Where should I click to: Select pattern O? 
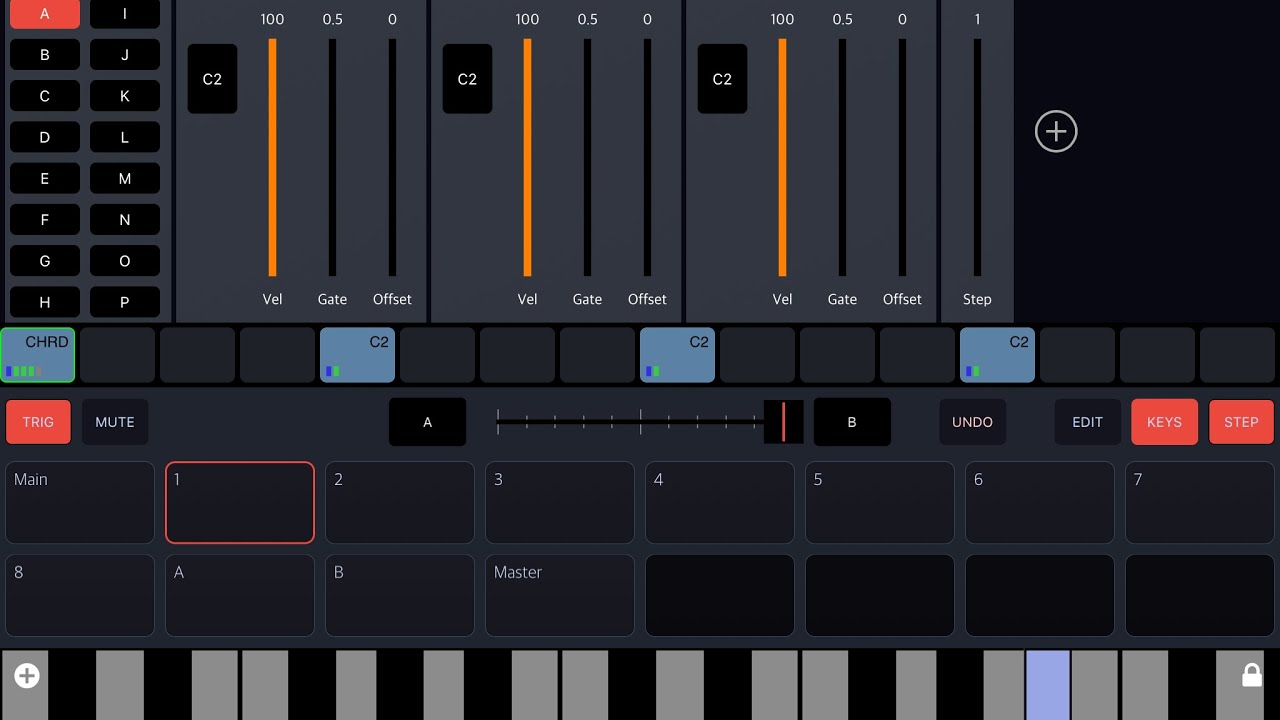click(125, 261)
